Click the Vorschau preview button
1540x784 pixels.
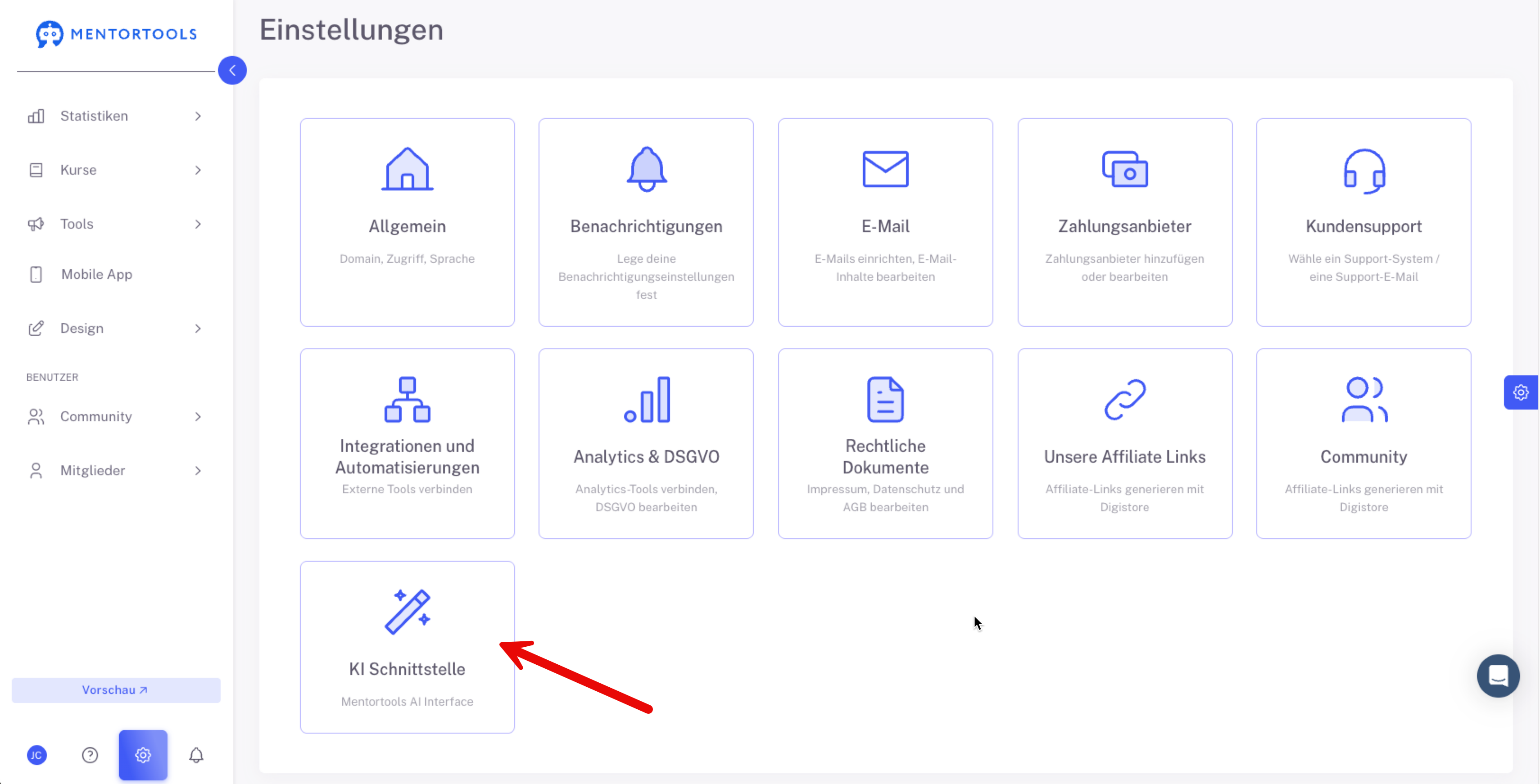[x=115, y=689]
